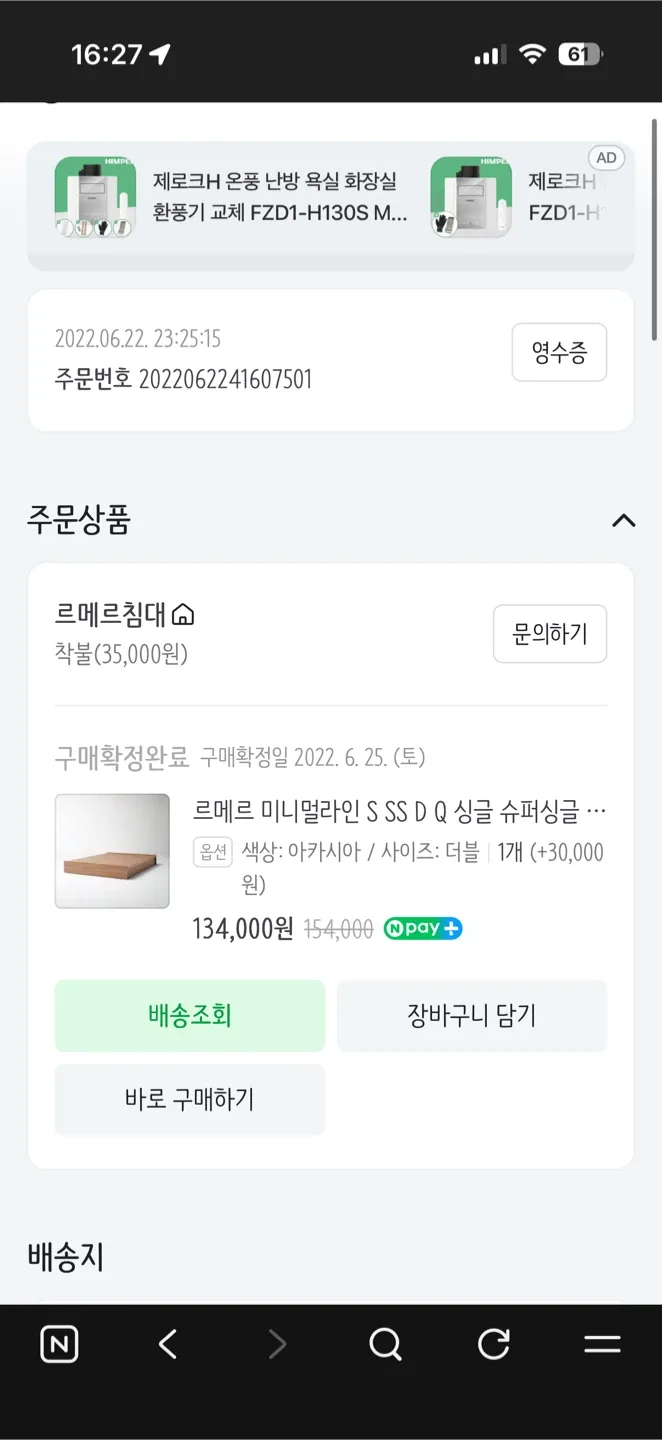Reload the page with refresh icon
The height and width of the screenshot is (1440, 662).
pos(494,1344)
